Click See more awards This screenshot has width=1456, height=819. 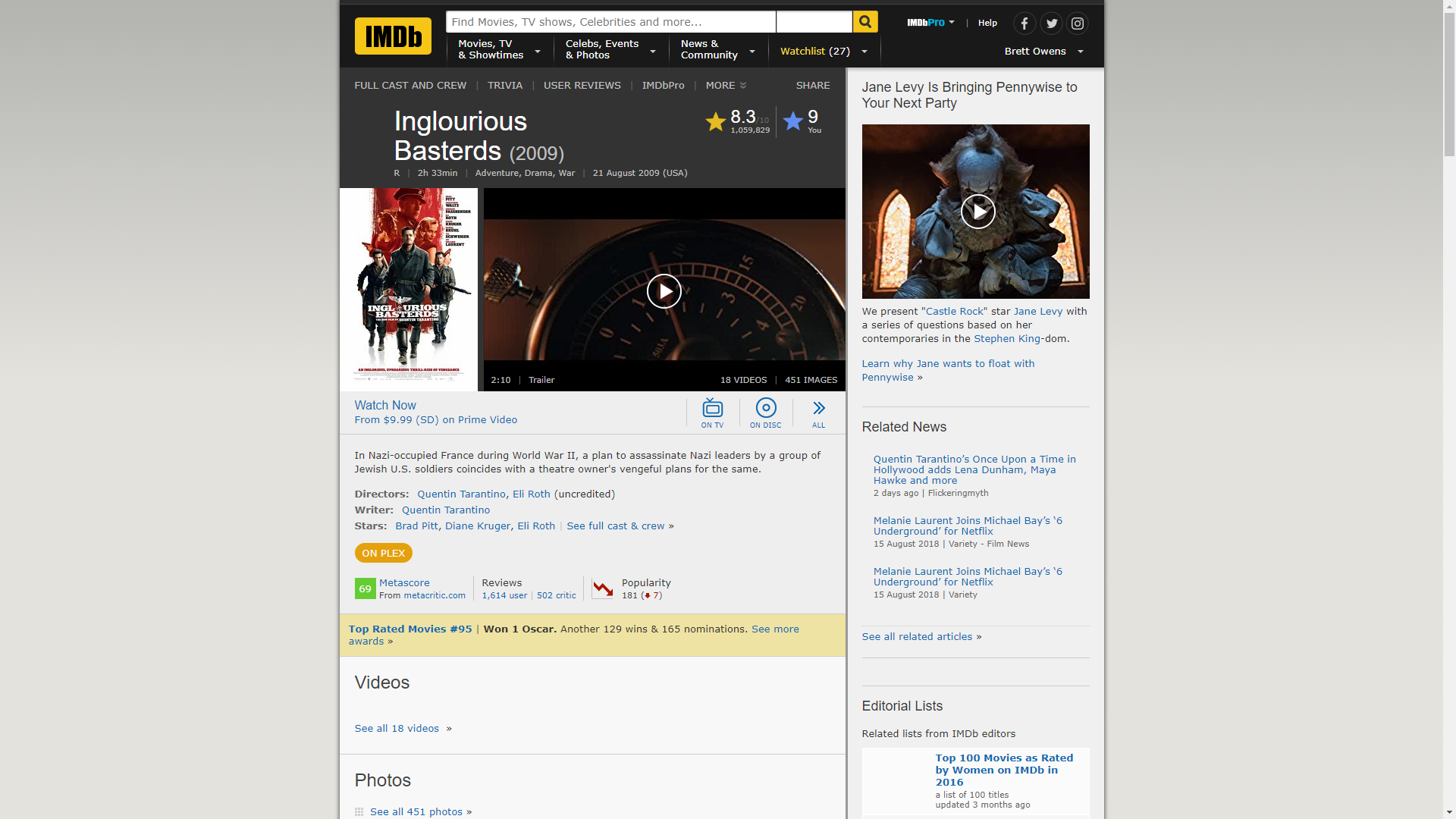pyautogui.click(x=775, y=629)
